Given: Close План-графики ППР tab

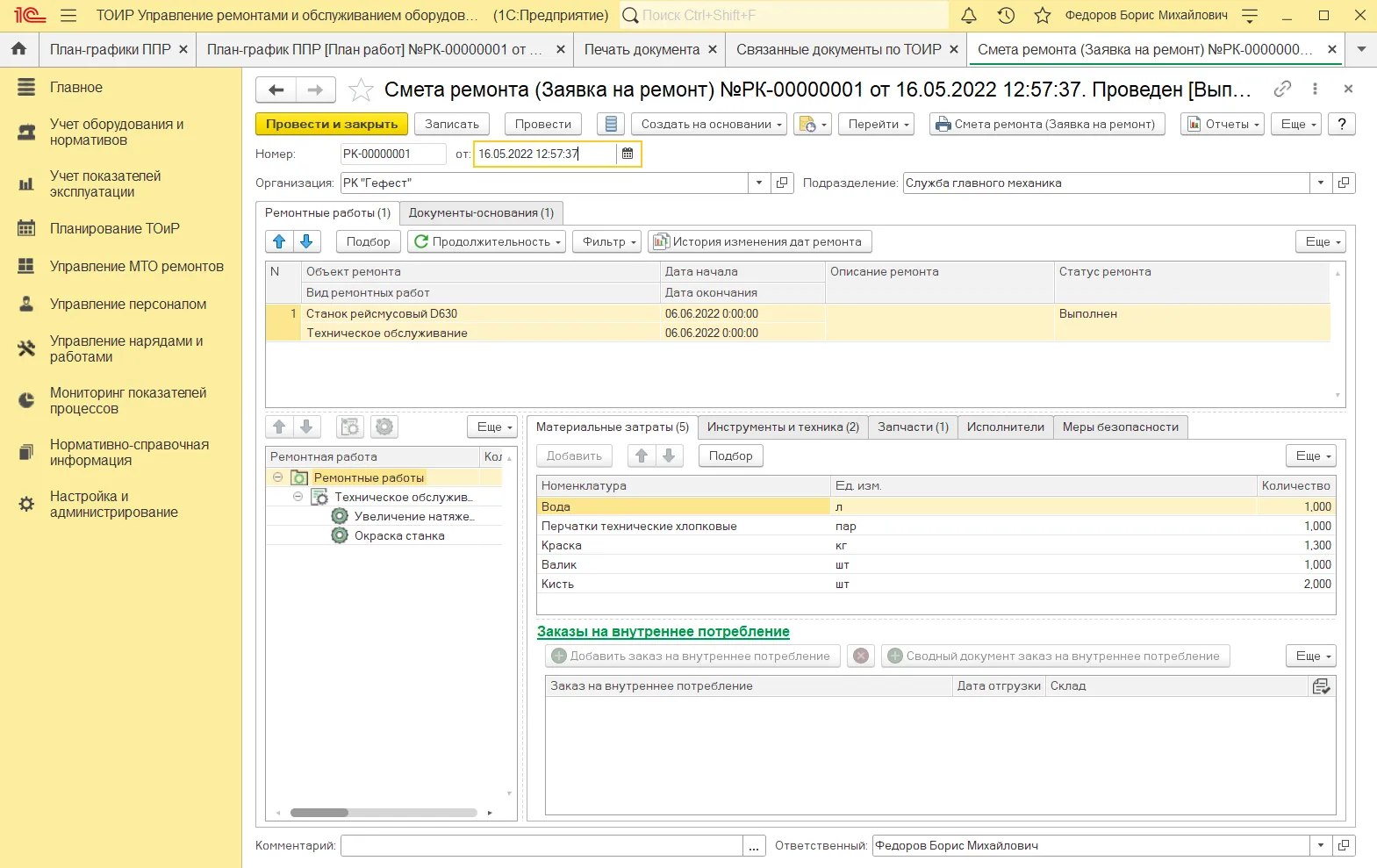Looking at the screenshot, I should tap(183, 49).
